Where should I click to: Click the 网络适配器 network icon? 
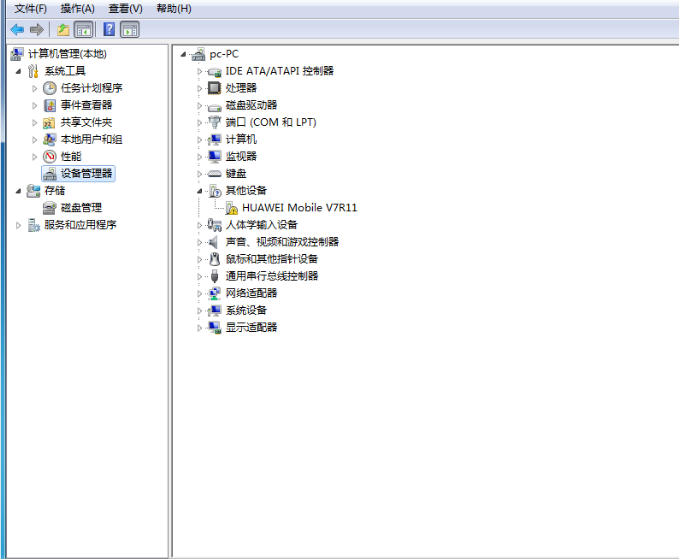[x=214, y=293]
